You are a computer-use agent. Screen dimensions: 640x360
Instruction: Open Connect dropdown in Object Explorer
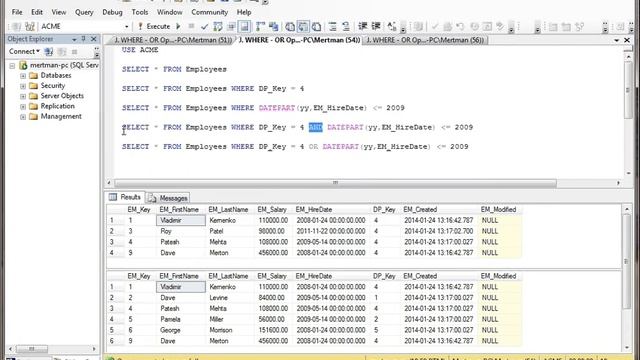[x=24, y=51]
